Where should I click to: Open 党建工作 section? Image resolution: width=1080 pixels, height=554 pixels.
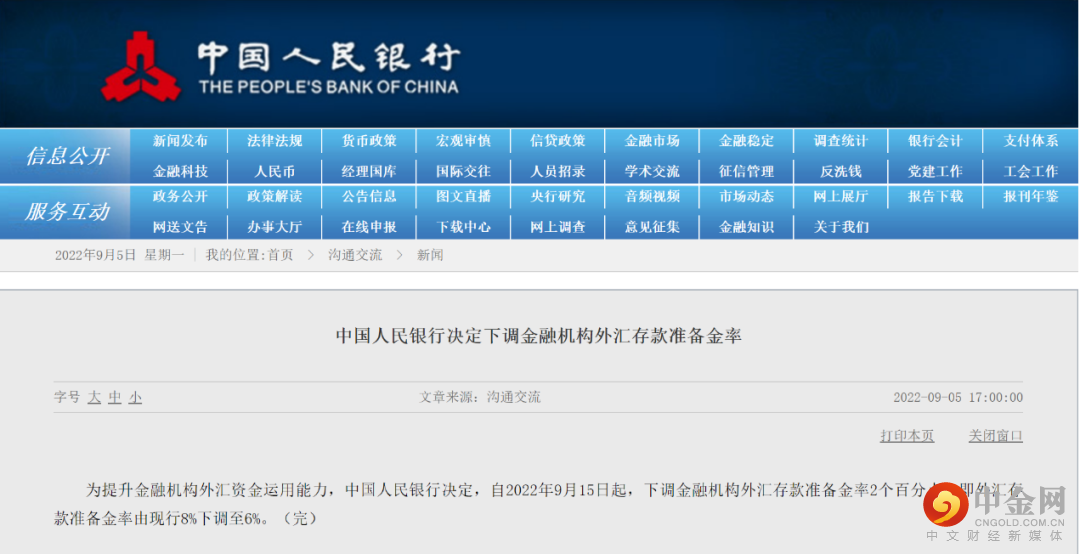(x=935, y=171)
